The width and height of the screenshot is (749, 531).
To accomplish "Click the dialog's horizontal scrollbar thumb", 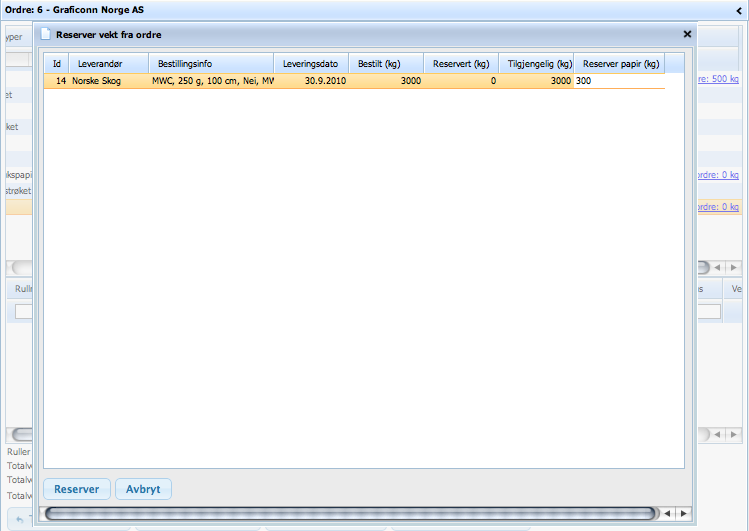I will click(350, 513).
